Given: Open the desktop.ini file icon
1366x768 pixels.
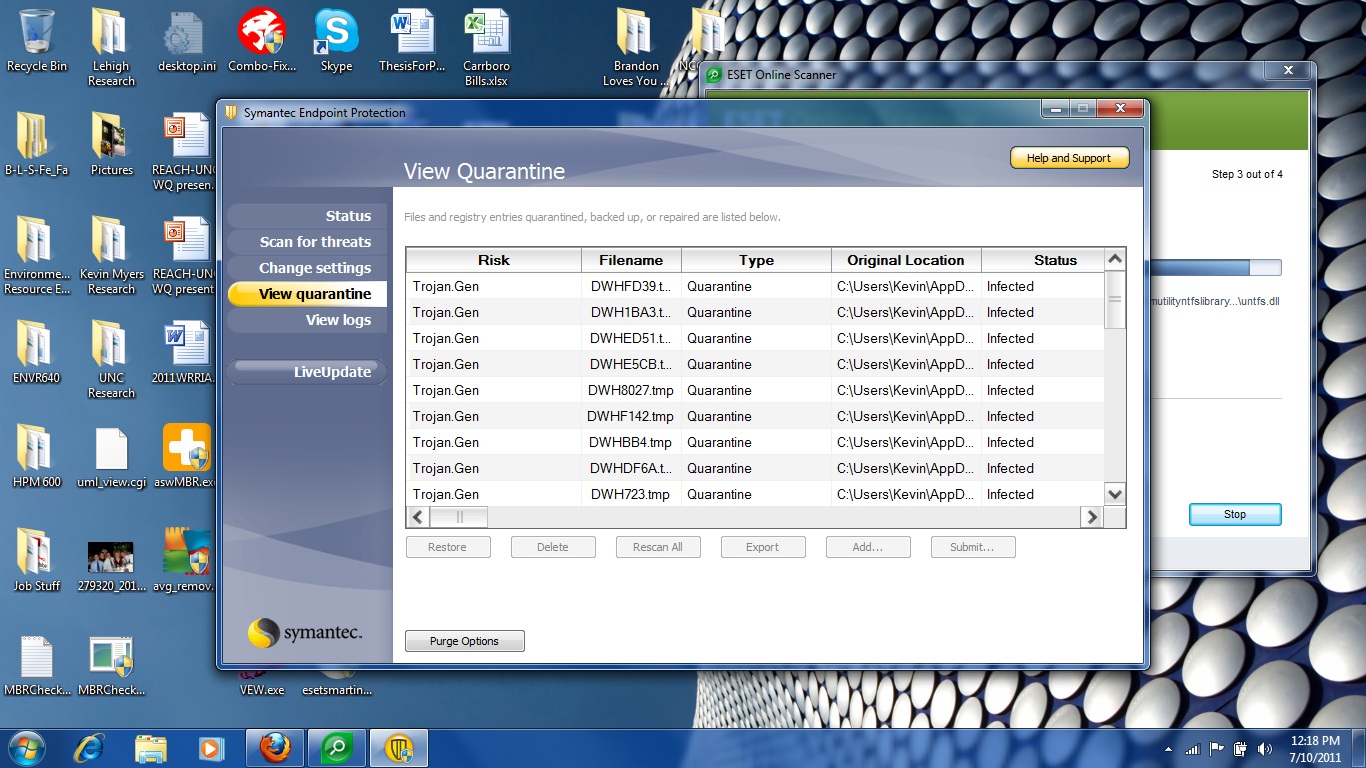Looking at the screenshot, I should pos(186,40).
